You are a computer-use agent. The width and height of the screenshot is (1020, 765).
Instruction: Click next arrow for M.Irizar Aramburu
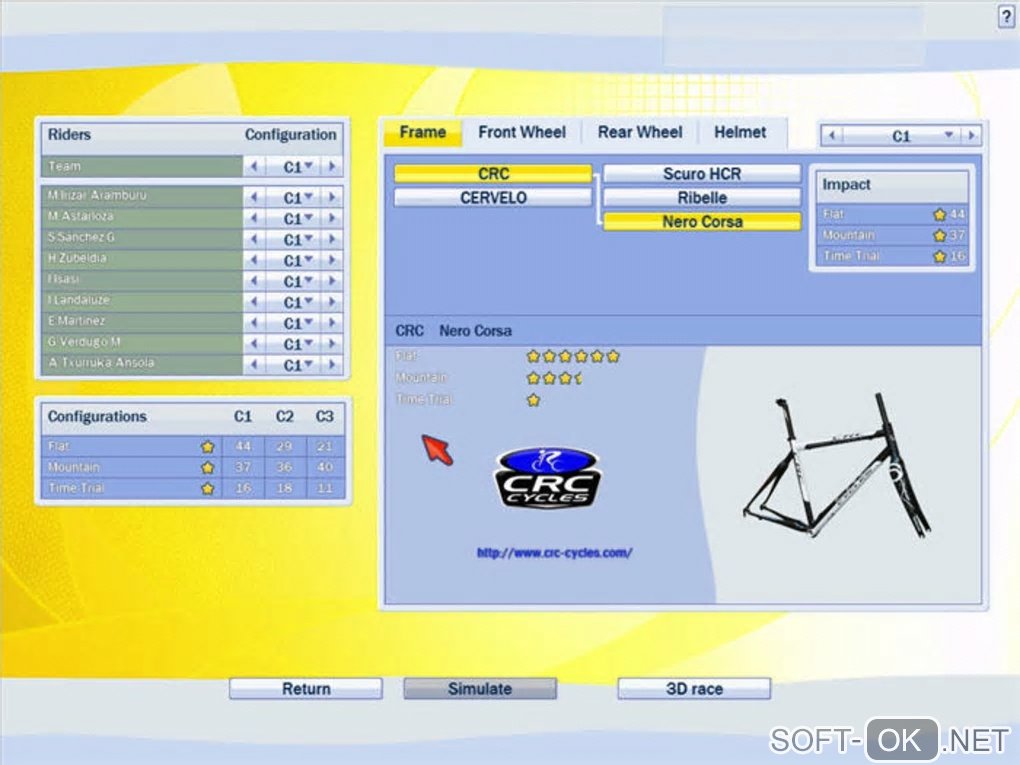332,196
